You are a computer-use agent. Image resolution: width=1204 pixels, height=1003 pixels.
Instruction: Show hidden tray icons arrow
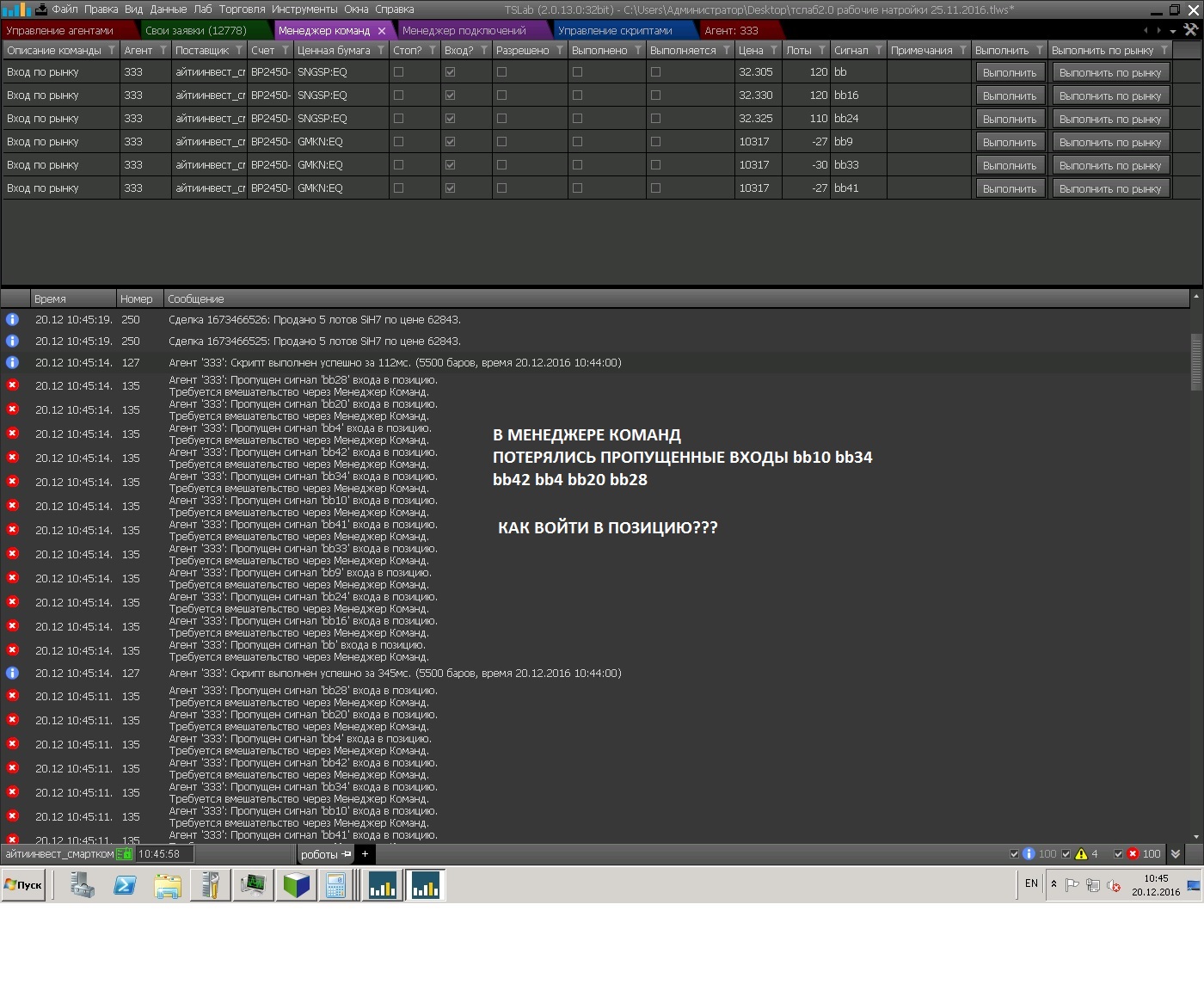(x=1053, y=884)
